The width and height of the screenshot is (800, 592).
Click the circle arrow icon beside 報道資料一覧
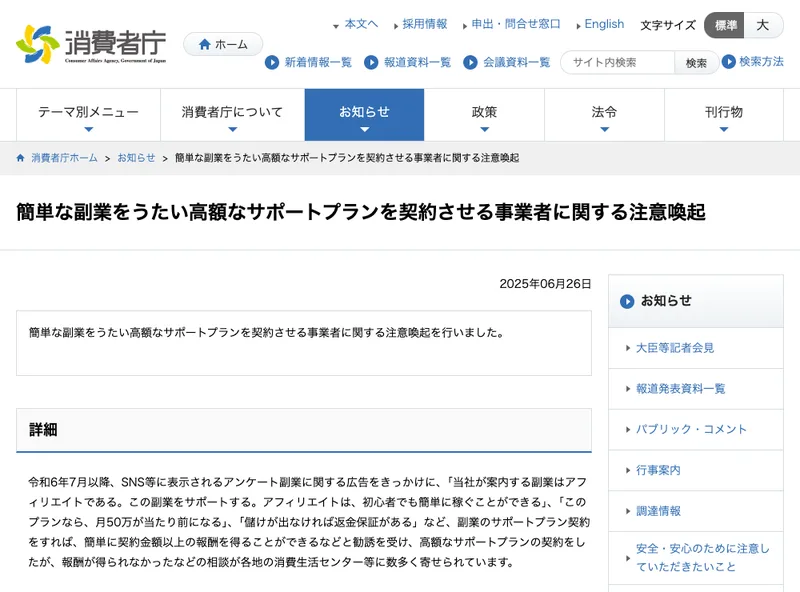pos(371,62)
